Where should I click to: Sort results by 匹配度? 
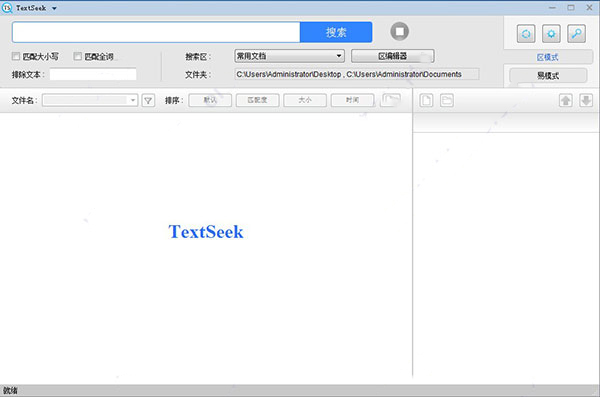point(258,100)
